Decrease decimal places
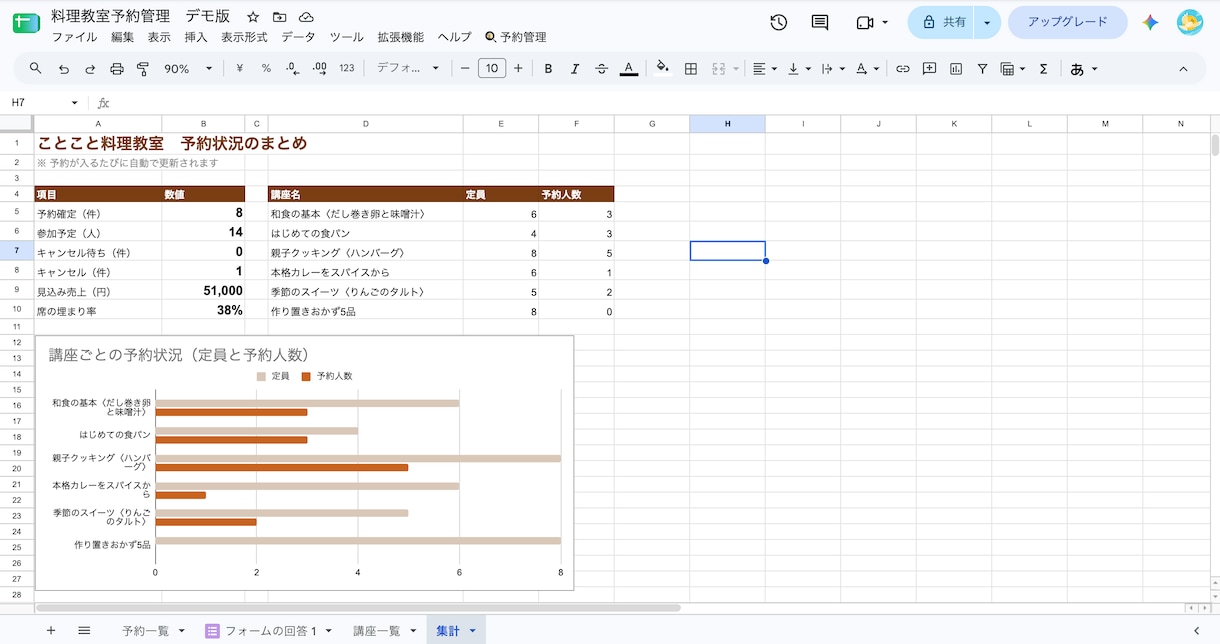The image size is (1220, 644). tap(293, 69)
